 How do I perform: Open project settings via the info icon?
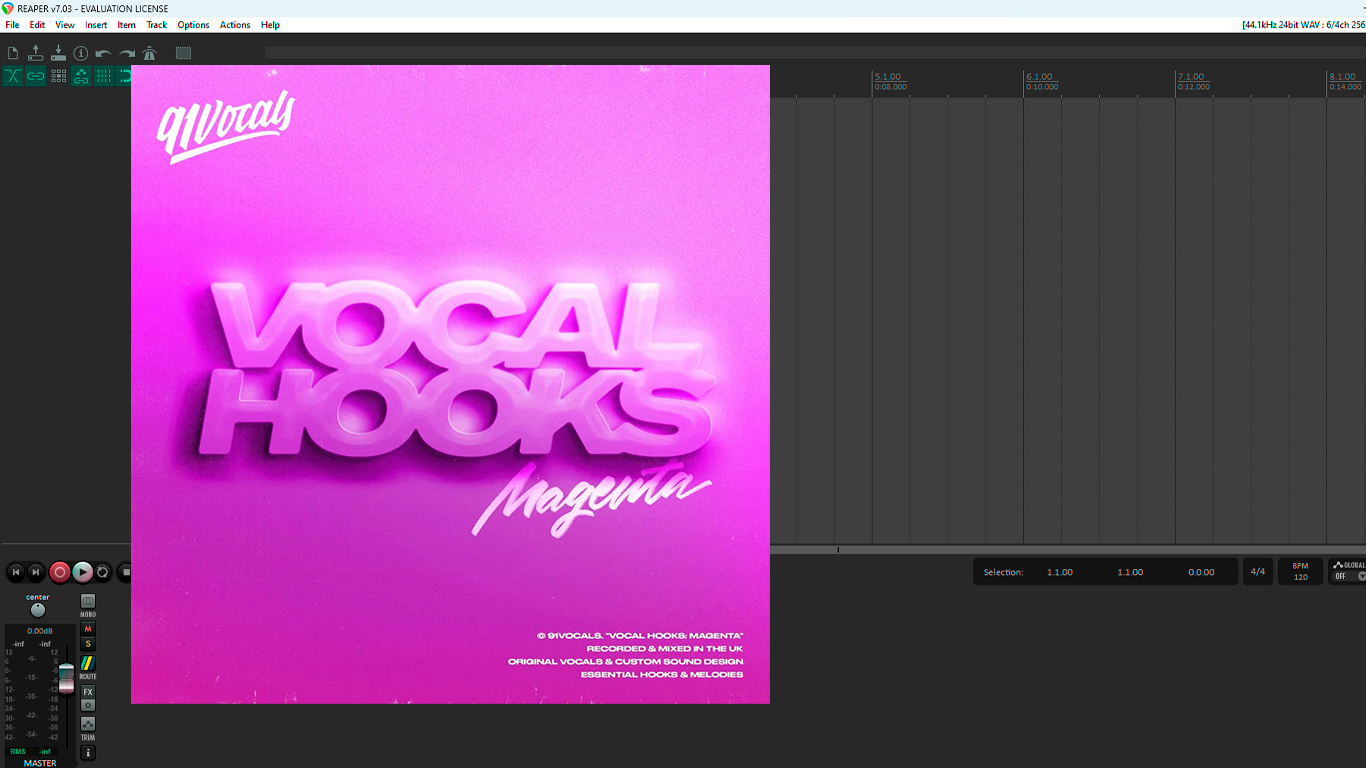pos(81,53)
